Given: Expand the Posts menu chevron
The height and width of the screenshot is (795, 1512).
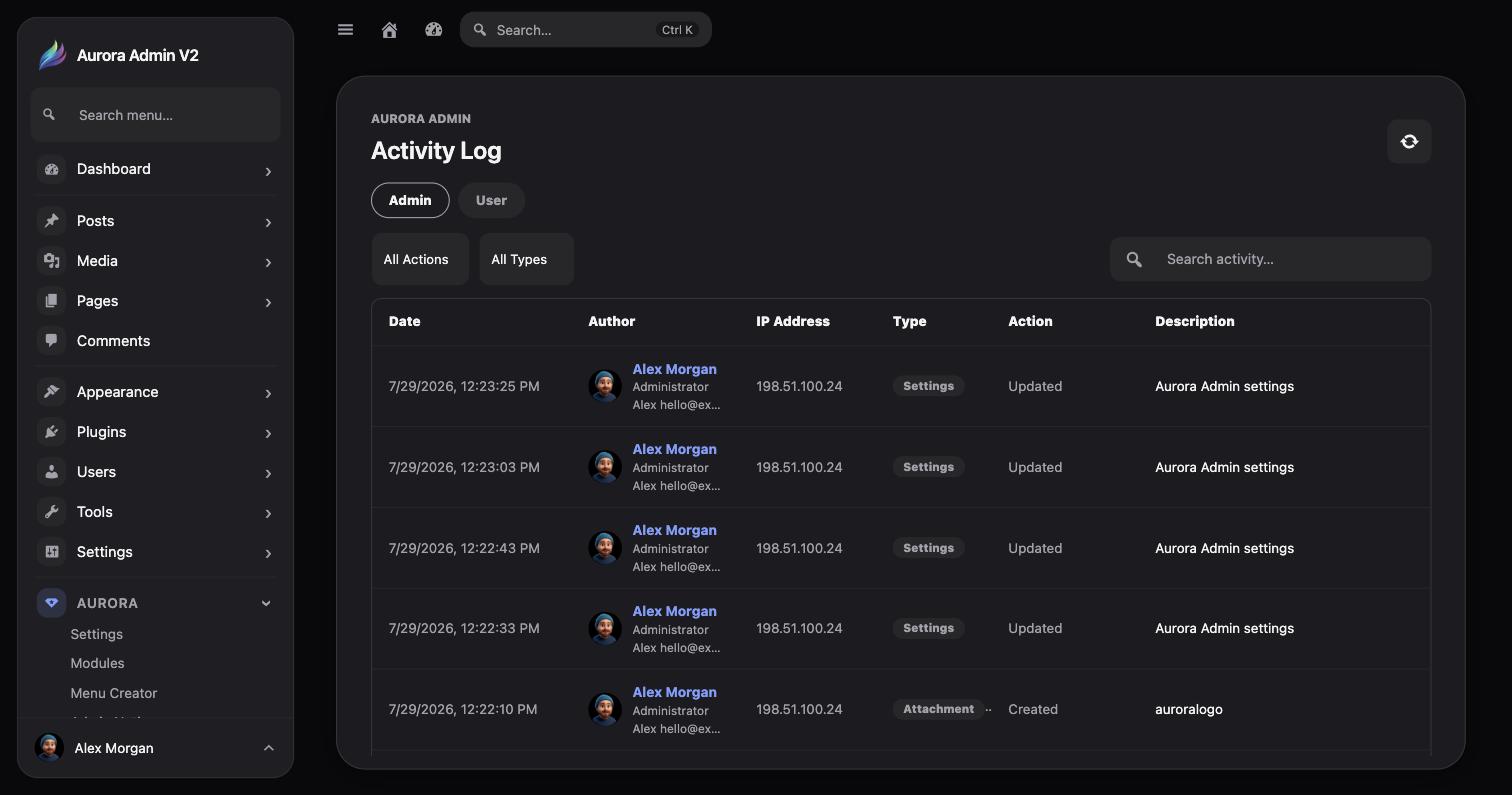Looking at the screenshot, I should [x=268, y=222].
